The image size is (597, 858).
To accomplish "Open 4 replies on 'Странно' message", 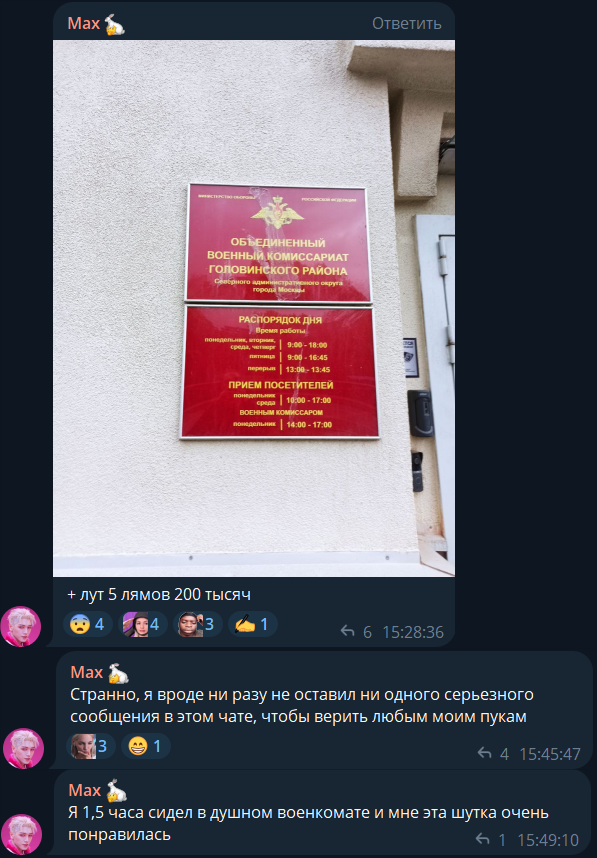I will tap(493, 753).
